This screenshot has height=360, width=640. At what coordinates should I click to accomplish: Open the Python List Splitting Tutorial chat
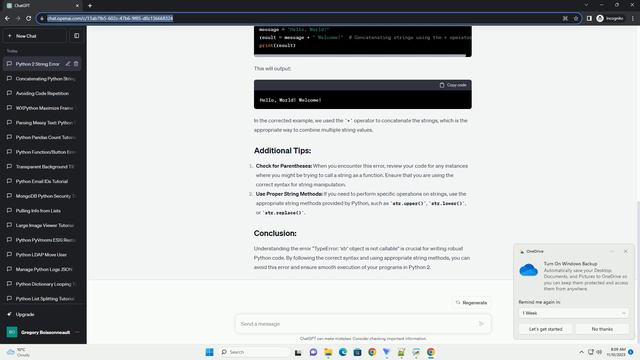(x=42, y=299)
